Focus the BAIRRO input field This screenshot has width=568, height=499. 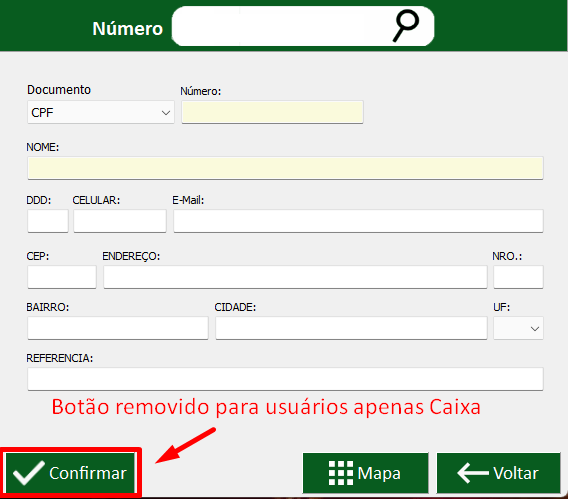tap(118, 328)
